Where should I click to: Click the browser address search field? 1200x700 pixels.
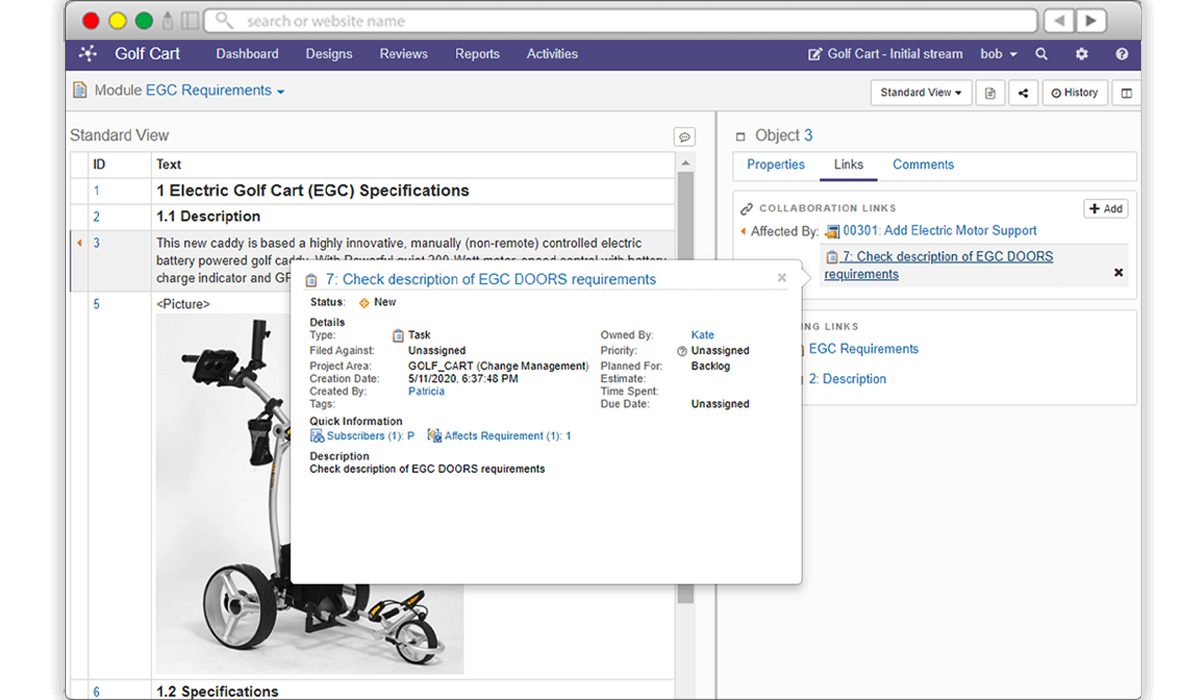point(620,20)
